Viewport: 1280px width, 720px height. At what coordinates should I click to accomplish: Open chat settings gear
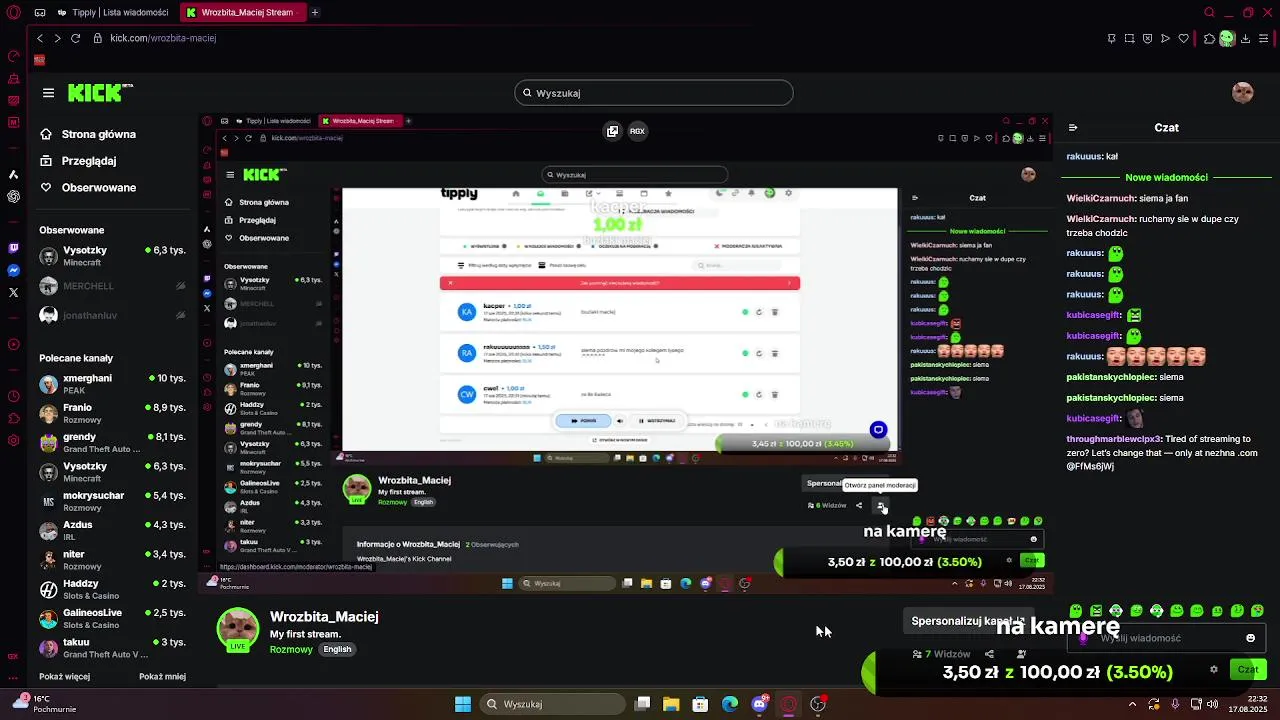[1214, 670]
